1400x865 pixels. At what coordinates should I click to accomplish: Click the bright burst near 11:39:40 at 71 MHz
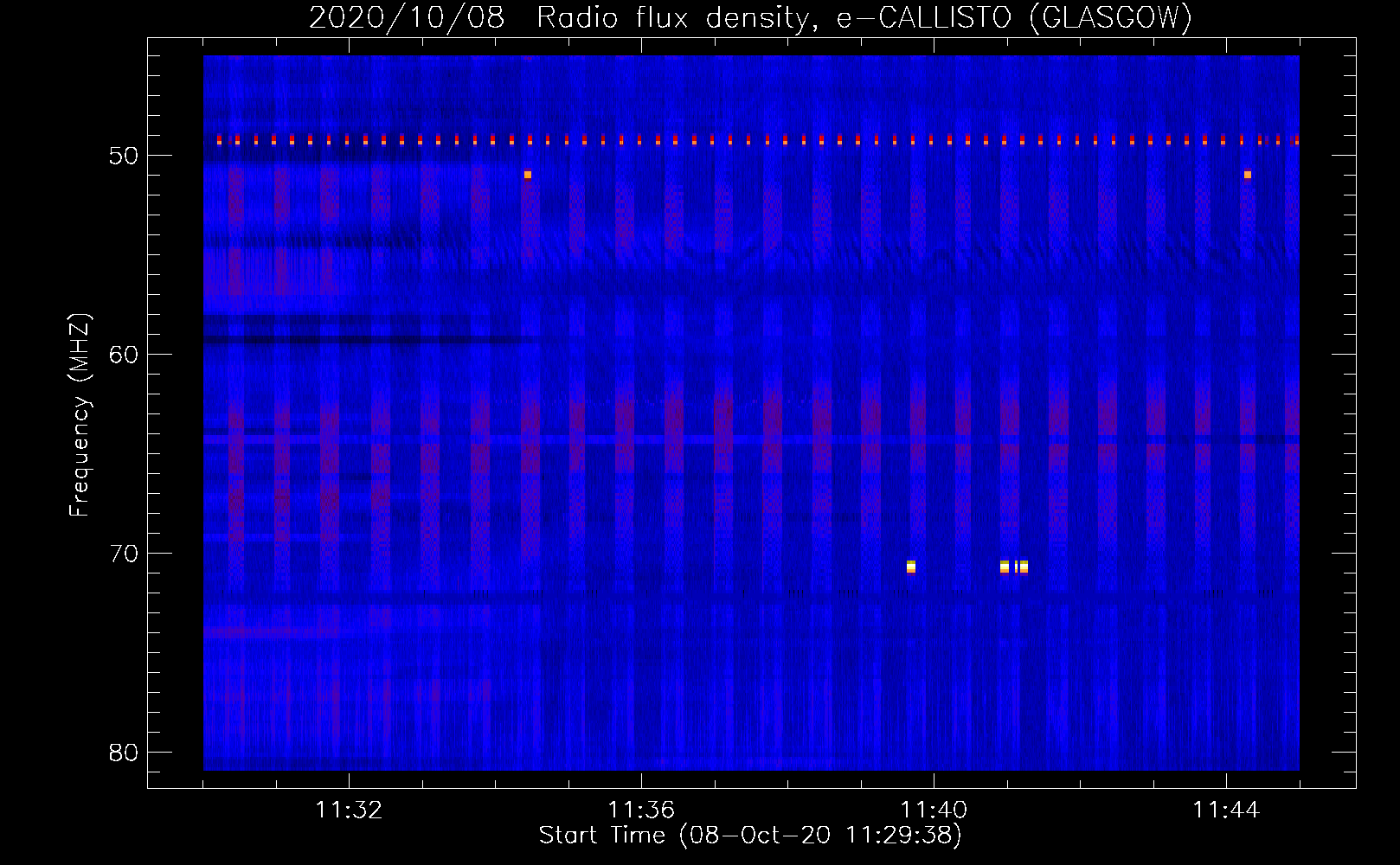click(x=911, y=567)
